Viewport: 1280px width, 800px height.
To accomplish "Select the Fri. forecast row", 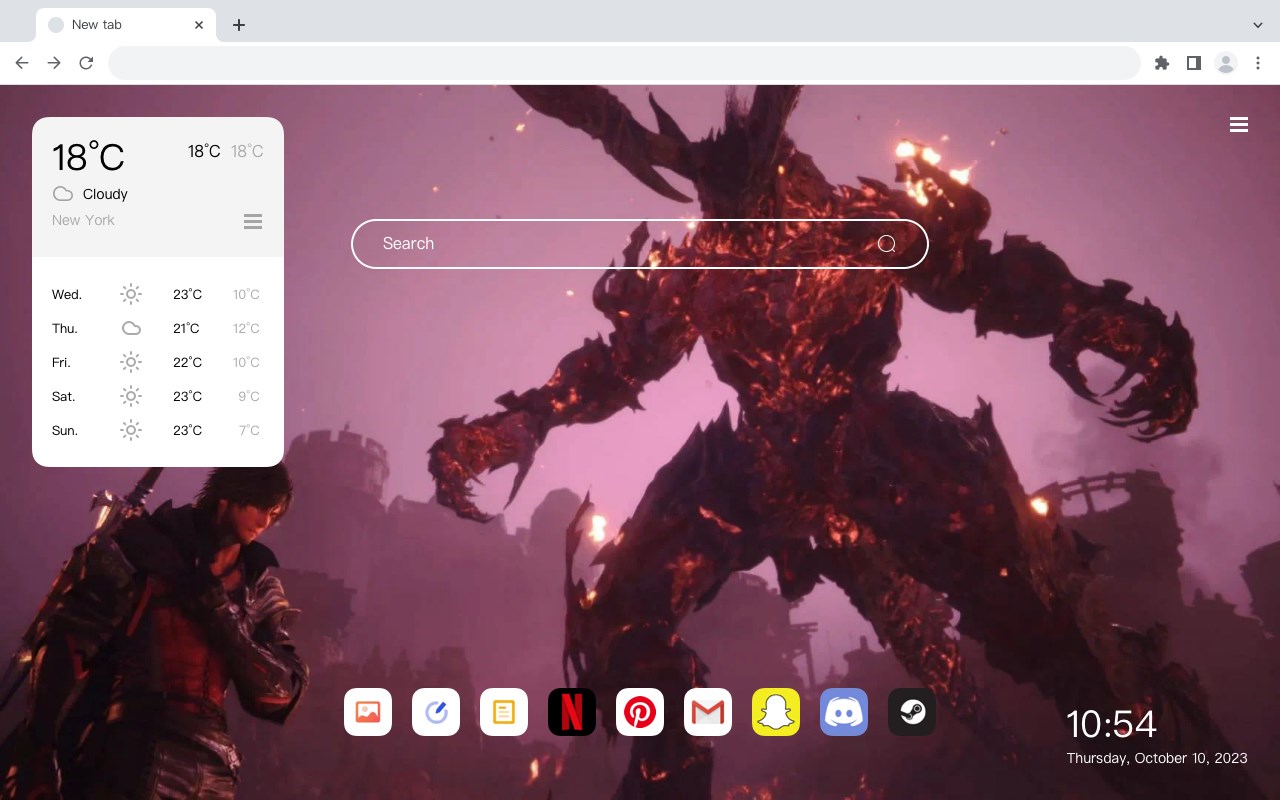I will 158,362.
